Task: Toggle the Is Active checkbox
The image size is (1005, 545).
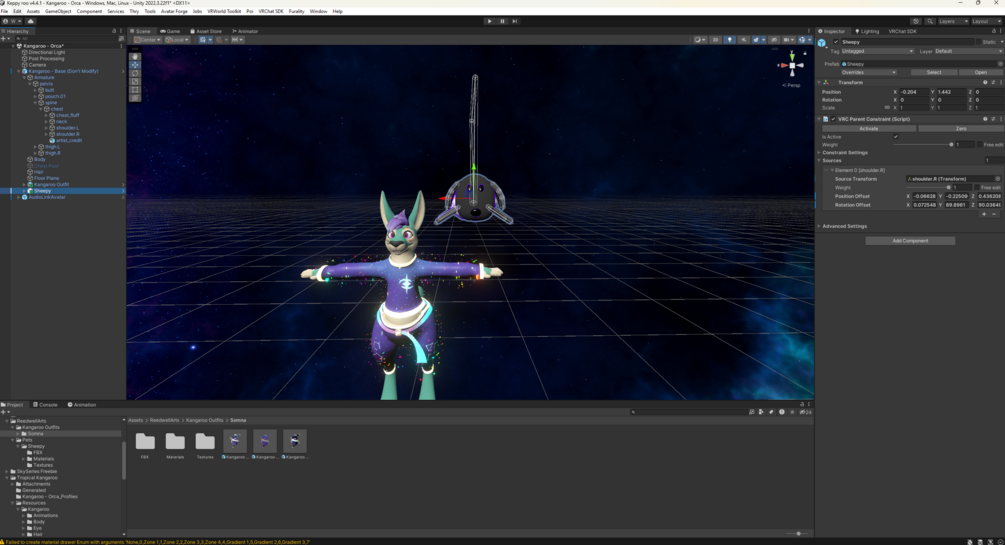Action: point(896,137)
